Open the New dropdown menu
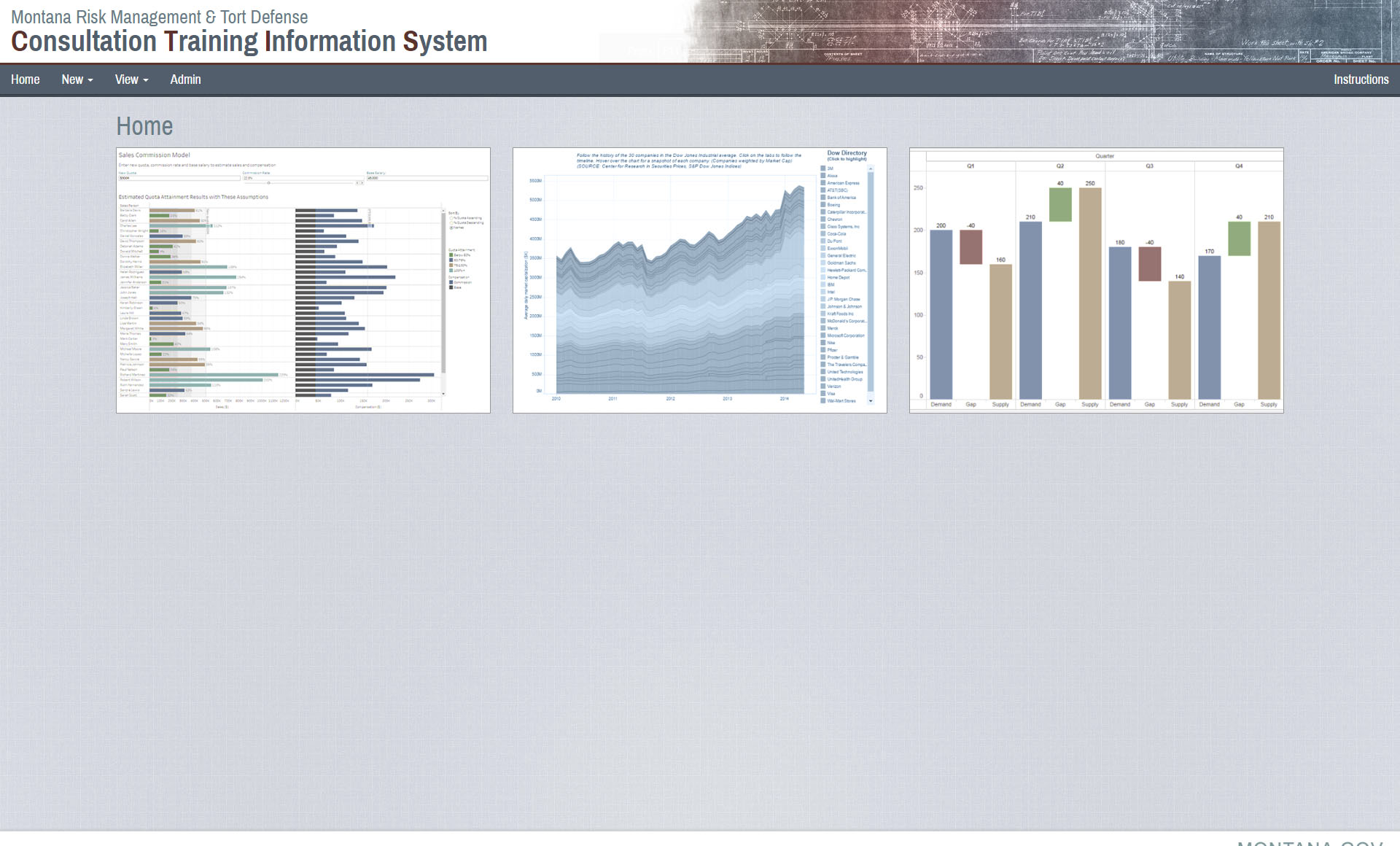This screenshot has height=846, width=1400. coord(75,79)
